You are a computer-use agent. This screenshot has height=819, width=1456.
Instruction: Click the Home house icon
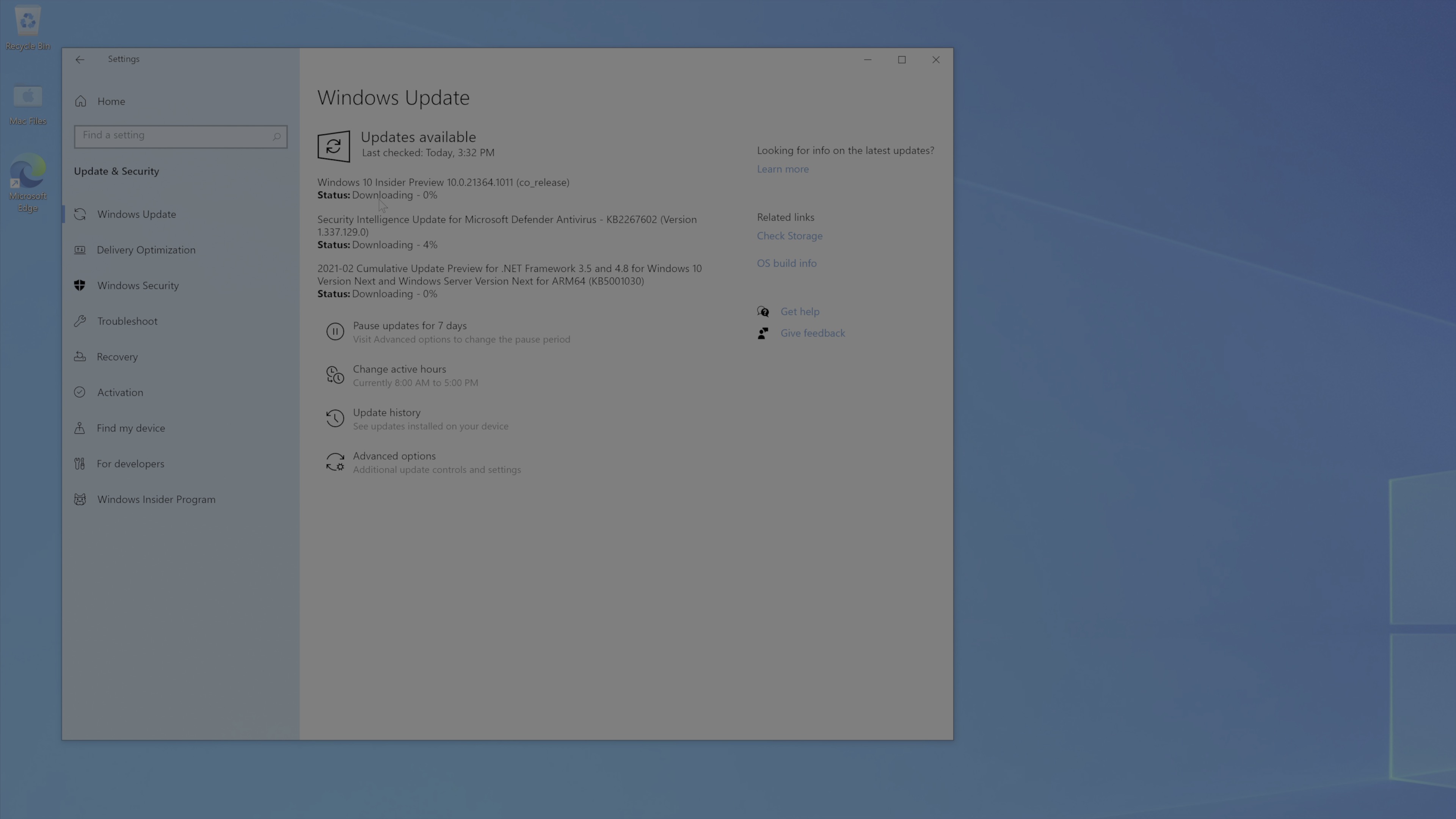pyautogui.click(x=80, y=100)
